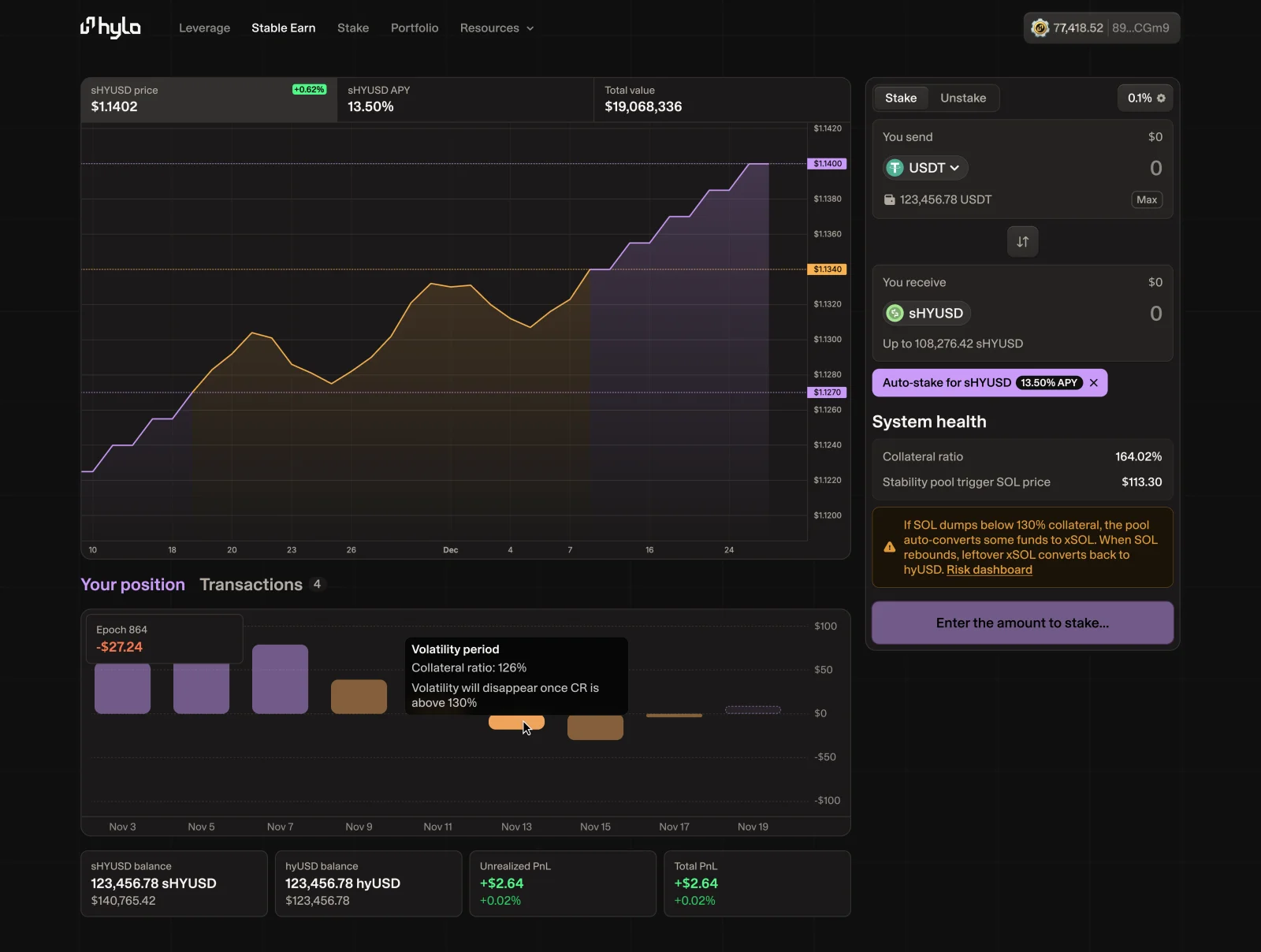Click the +0.62% change badge

(309, 90)
